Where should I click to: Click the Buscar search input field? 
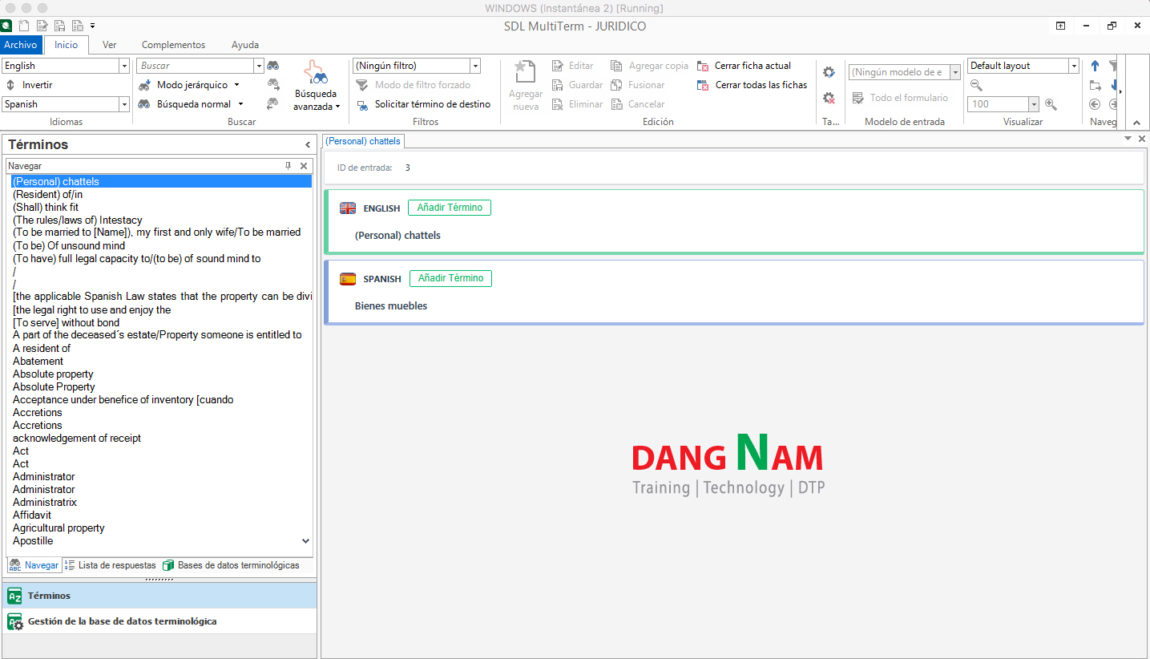point(195,66)
